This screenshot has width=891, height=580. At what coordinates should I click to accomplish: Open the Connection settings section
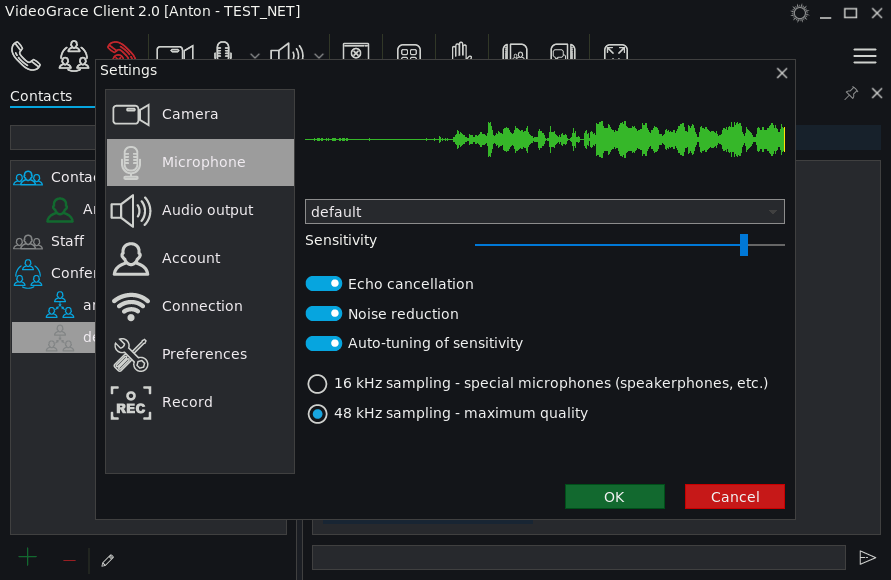coord(200,306)
